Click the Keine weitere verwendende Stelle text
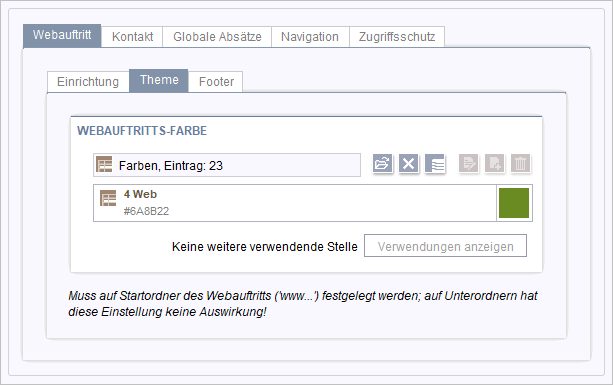Viewport: 613px width, 385px height. 265,247
